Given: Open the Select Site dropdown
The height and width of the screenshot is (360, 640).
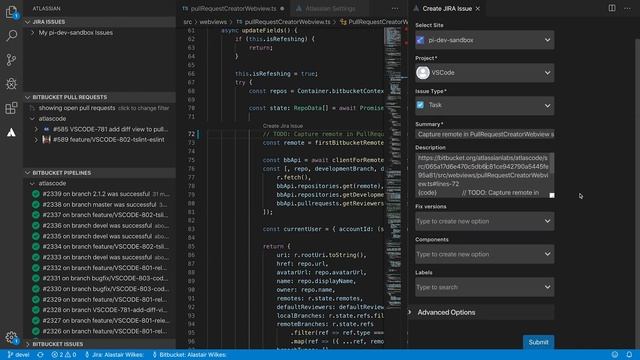Looking at the screenshot, I should coord(484,40).
